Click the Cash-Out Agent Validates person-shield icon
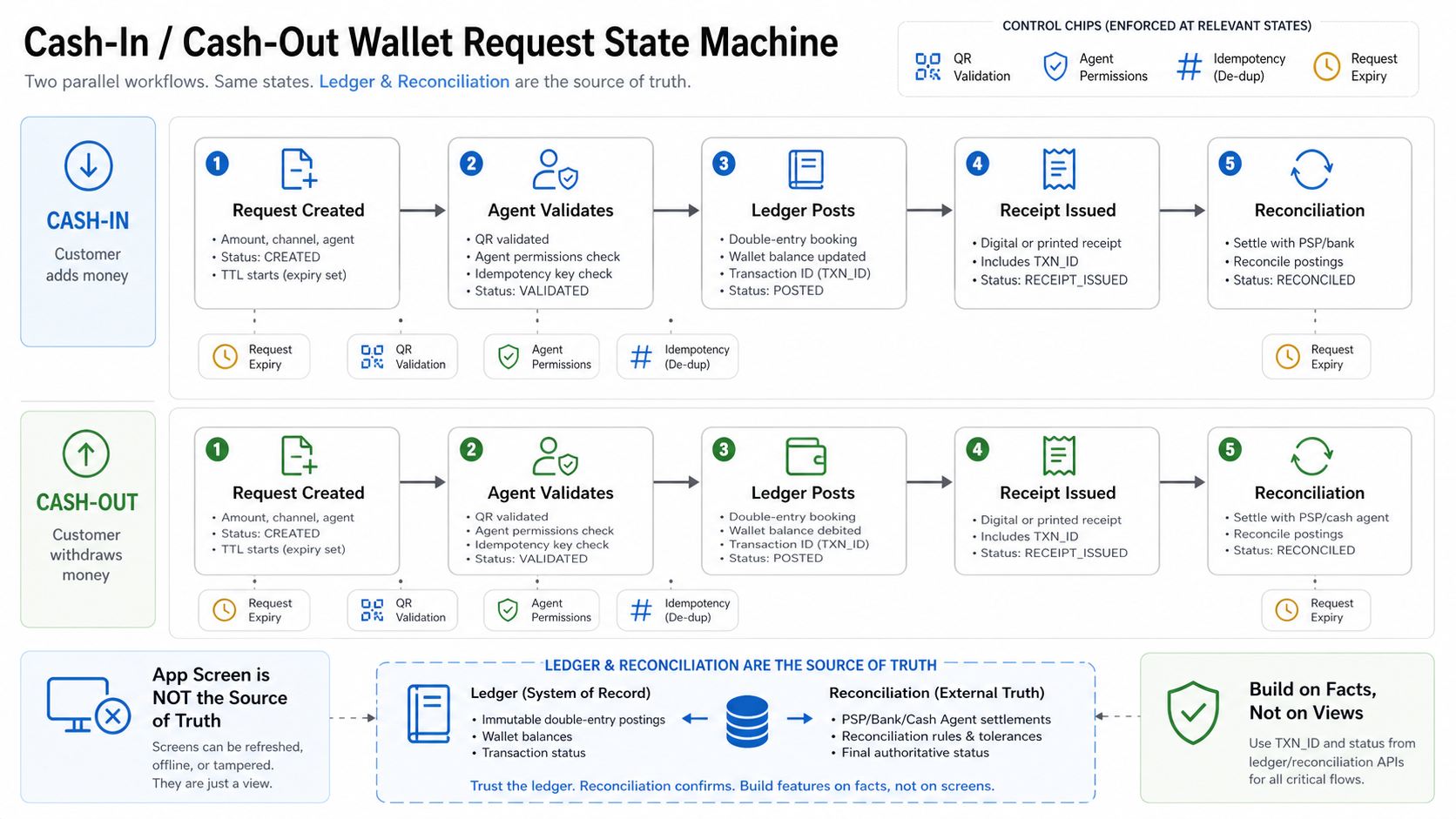Screen dimensions: 1456x819 click(x=555, y=456)
